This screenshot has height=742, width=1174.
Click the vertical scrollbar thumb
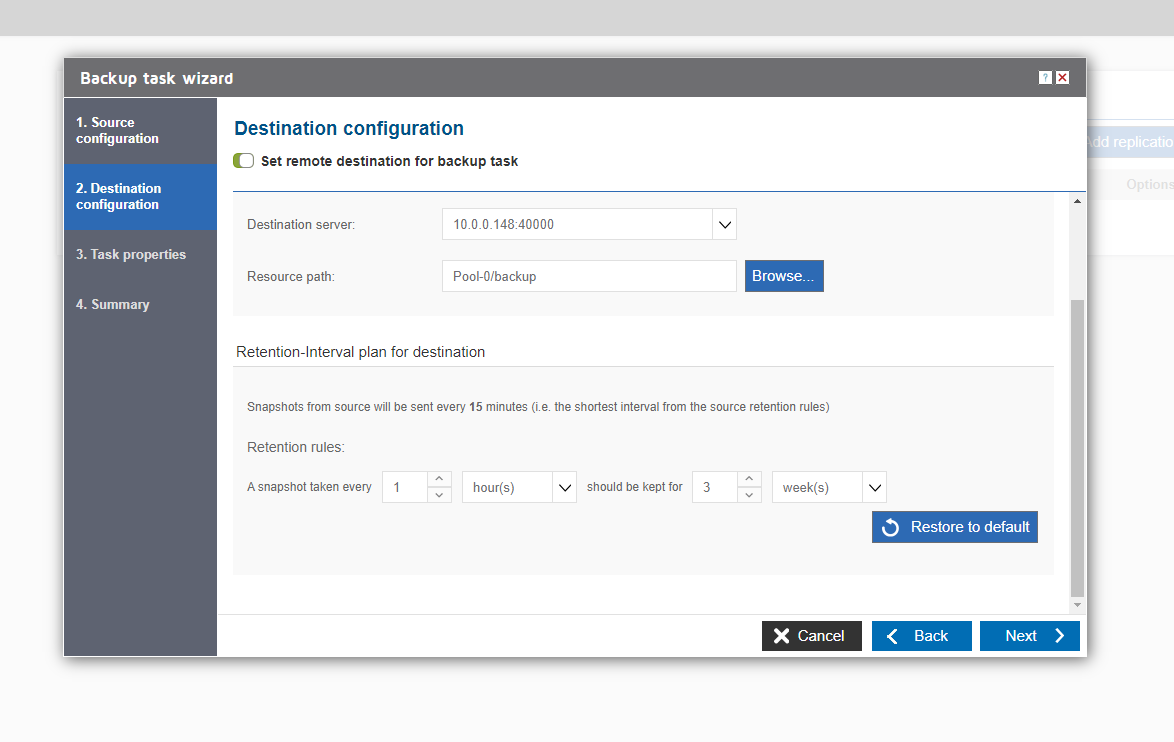pos(1077,448)
